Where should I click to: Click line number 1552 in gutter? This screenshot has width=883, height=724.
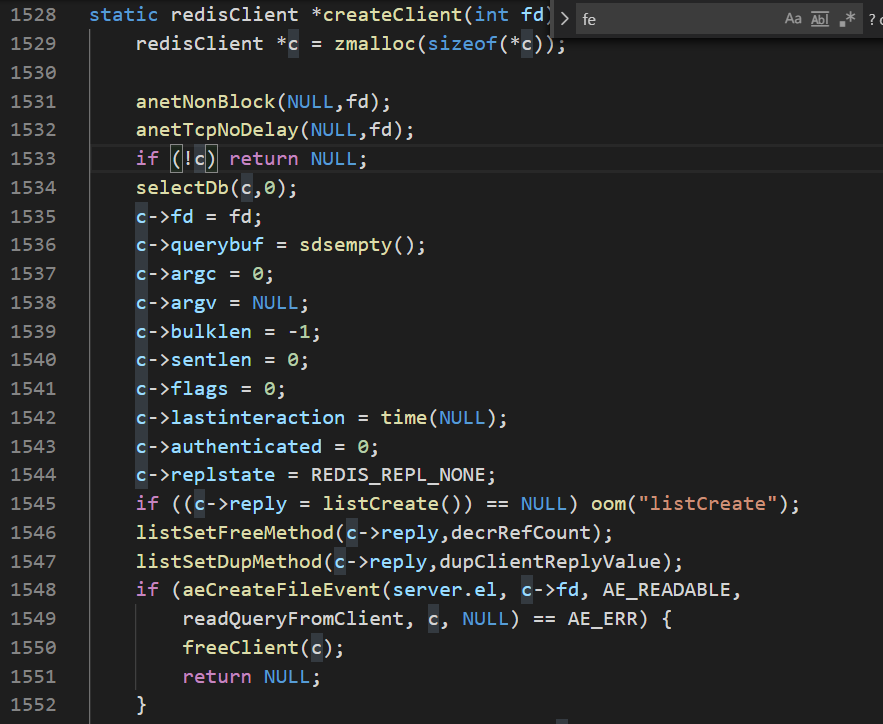coord(33,705)
